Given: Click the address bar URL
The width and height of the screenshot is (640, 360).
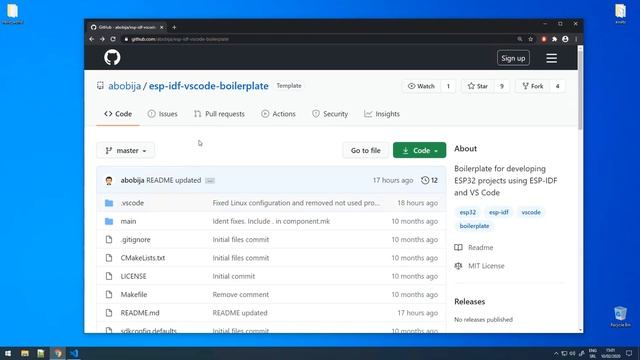Looking at the screenshot, I should [180, 39].
